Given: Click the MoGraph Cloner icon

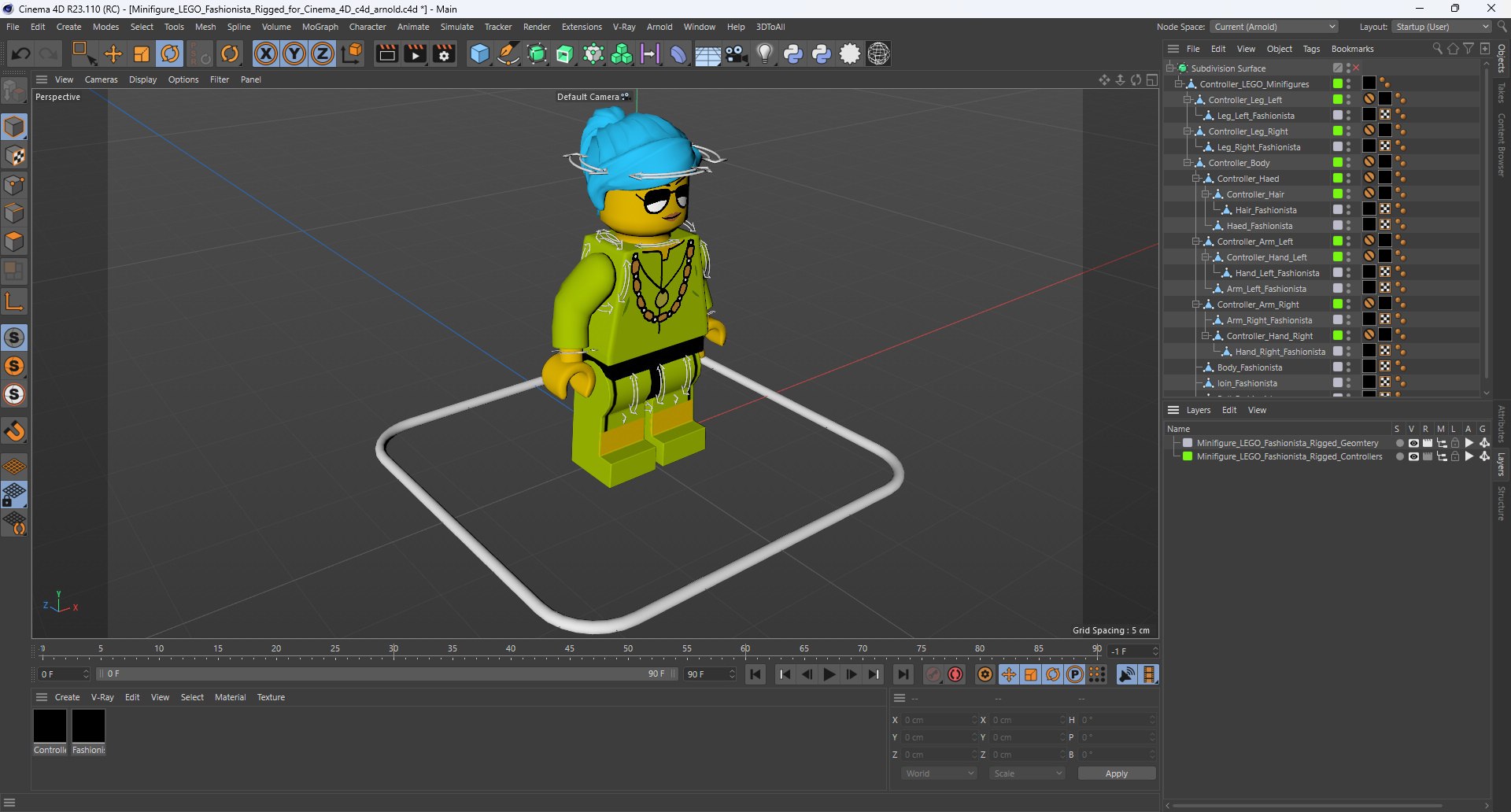Looking at the screenshot, I should pyautogui.click(x=622, y=54).
